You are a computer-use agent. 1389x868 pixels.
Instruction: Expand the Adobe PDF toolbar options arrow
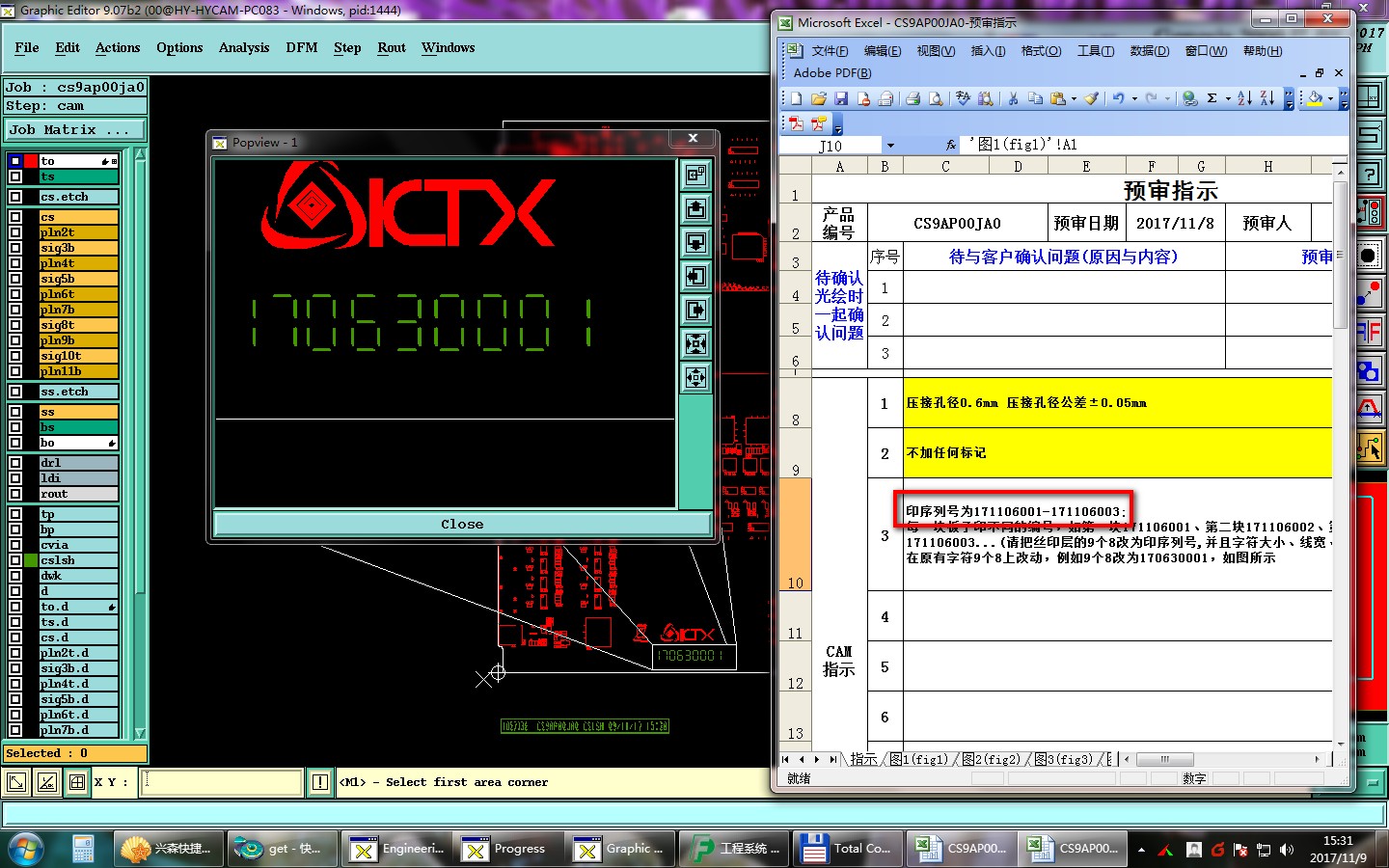pos(837,123)
